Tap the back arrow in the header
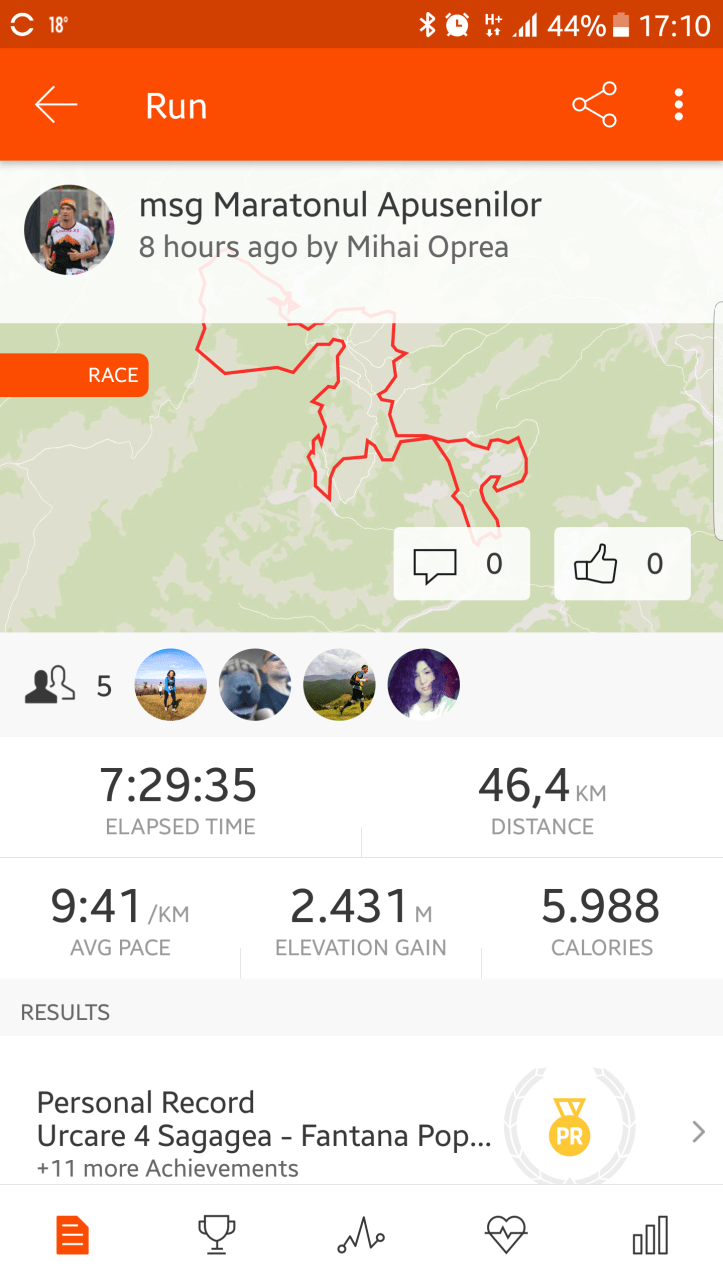Viewport: 723px width, 1285px height. 56,105
